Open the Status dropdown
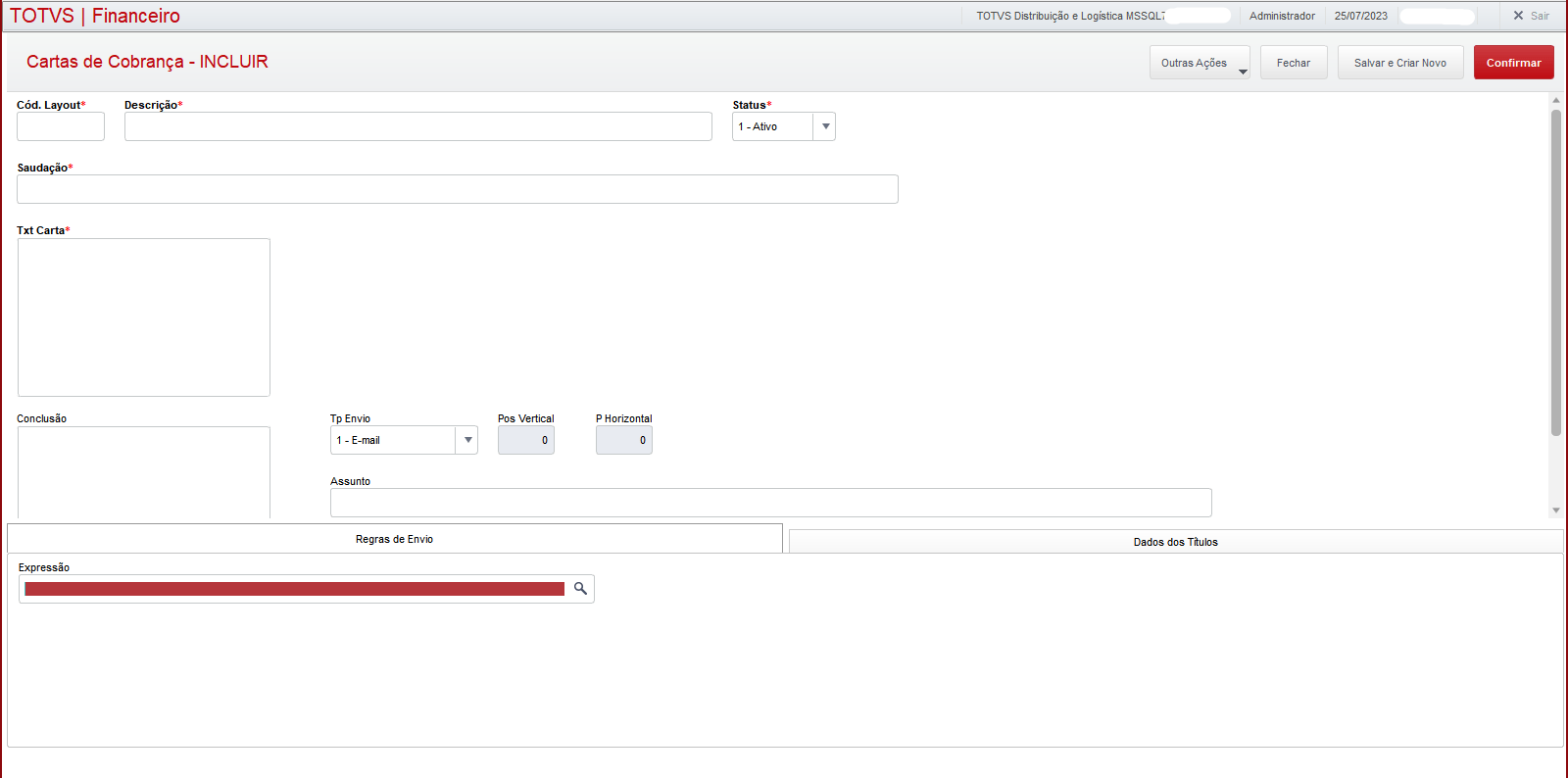The height and width of the screenshot is (778, 1568). tap(824, 126)
